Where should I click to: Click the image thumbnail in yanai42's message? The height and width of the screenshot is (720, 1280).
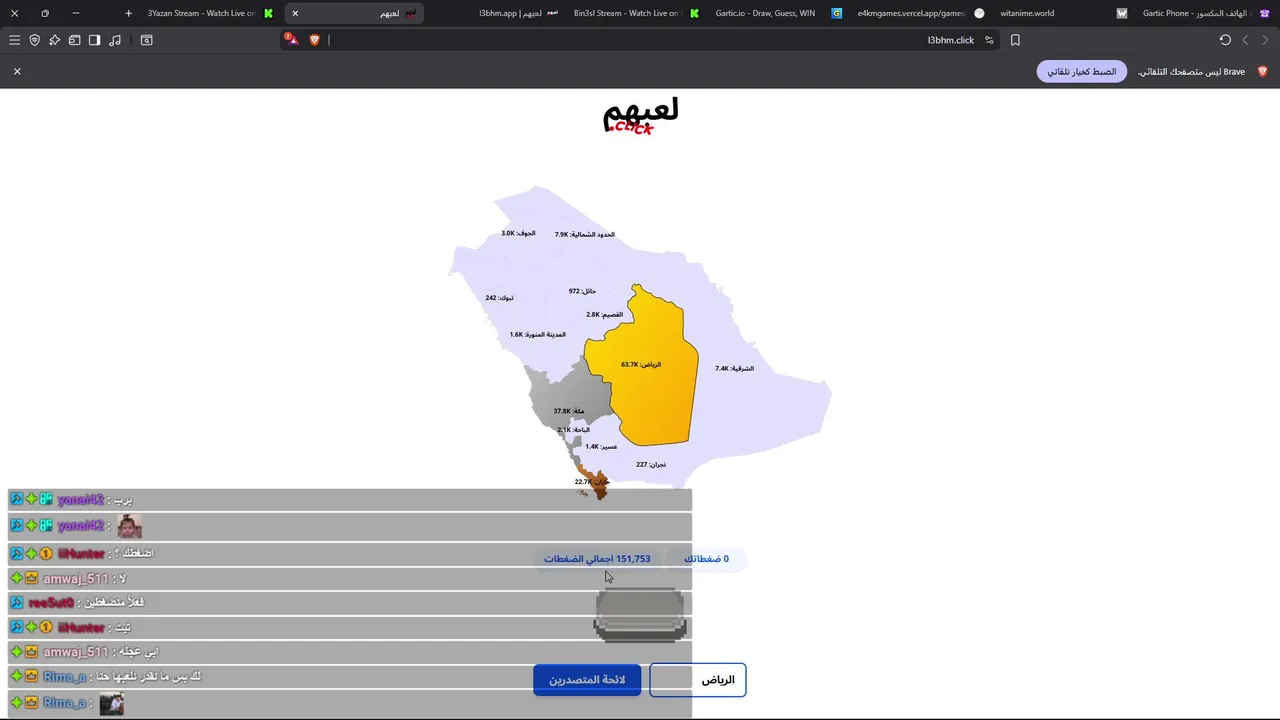130,526
